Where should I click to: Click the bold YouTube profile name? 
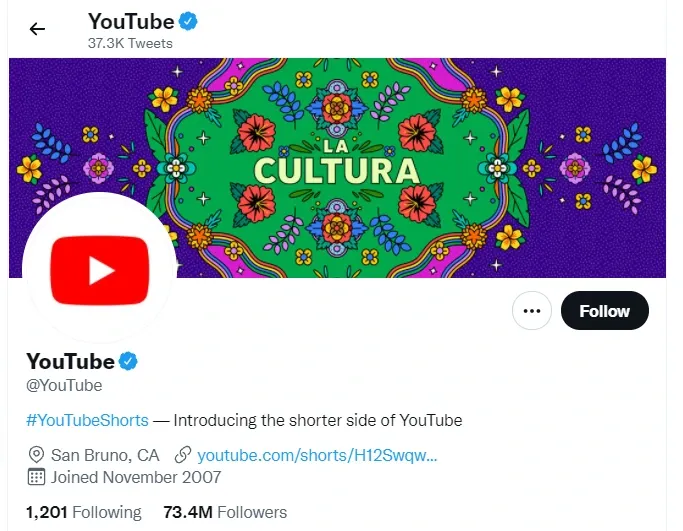[70, 361]
